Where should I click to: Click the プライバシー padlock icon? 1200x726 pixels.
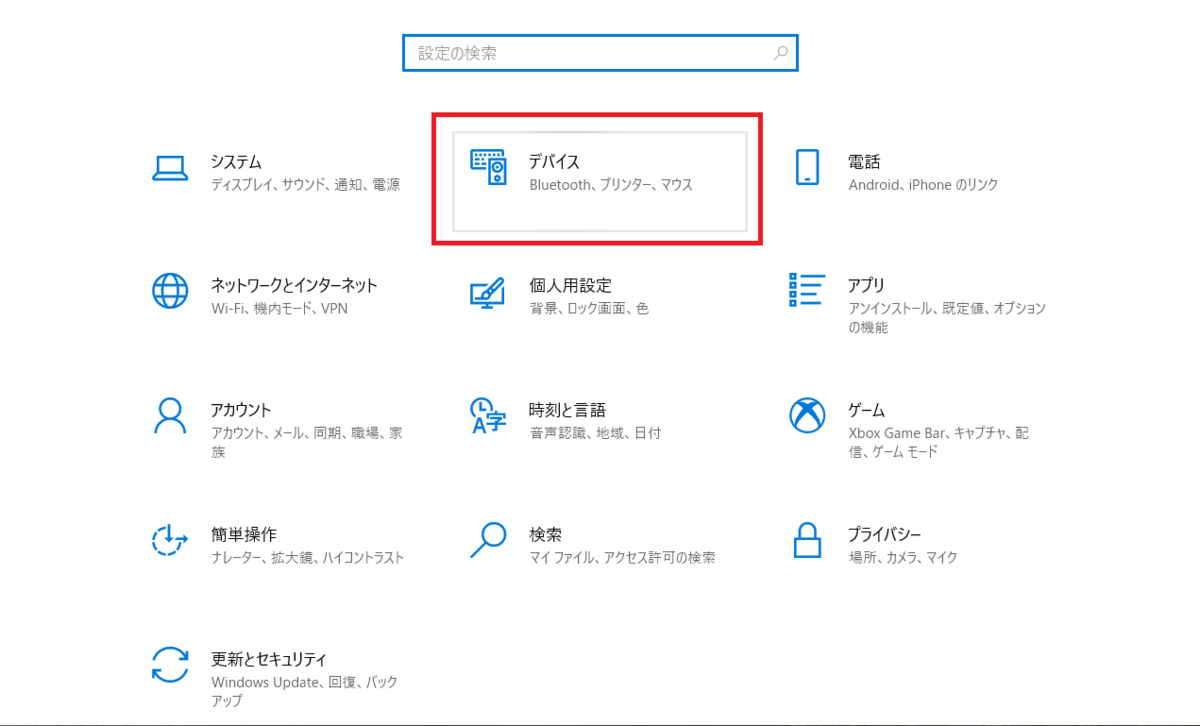tap(807, 540)
